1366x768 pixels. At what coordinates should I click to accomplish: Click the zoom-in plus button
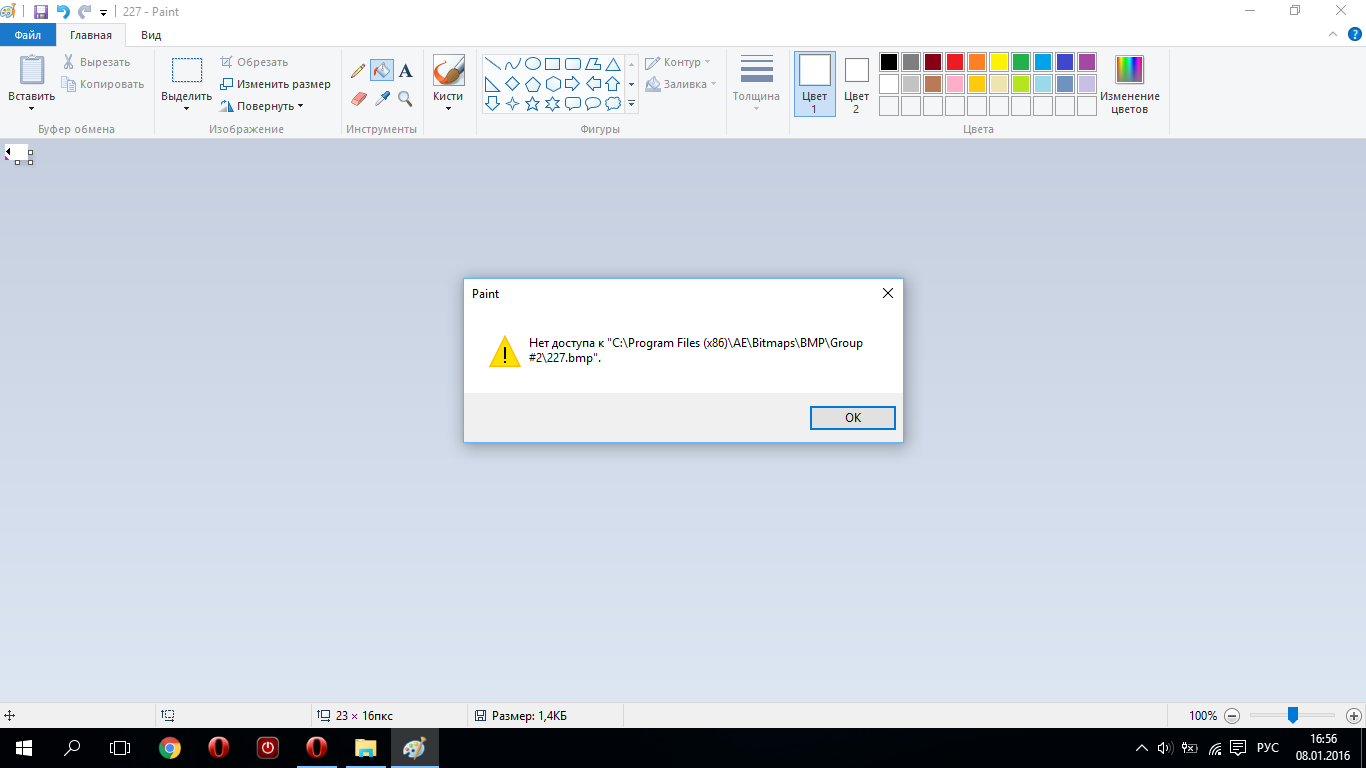pyautogui.click(x=1353, y=716)
